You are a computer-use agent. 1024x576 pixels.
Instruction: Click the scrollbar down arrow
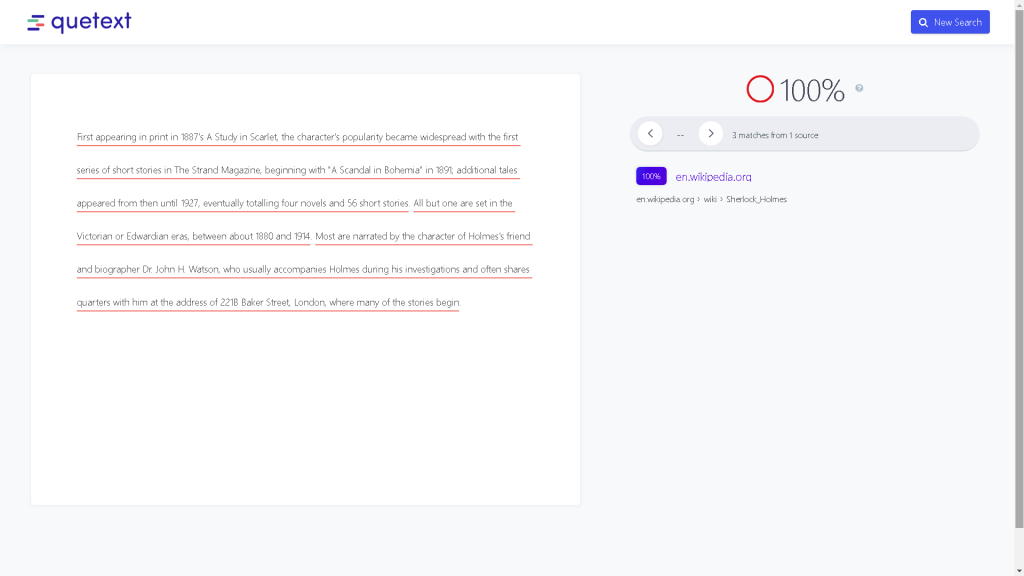[1018, 570]
